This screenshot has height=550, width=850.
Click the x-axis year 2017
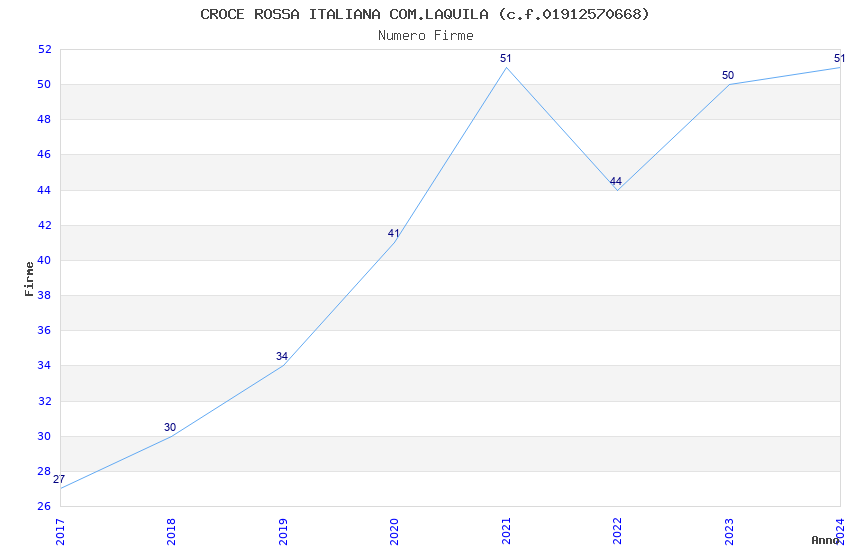pos(60,532)
